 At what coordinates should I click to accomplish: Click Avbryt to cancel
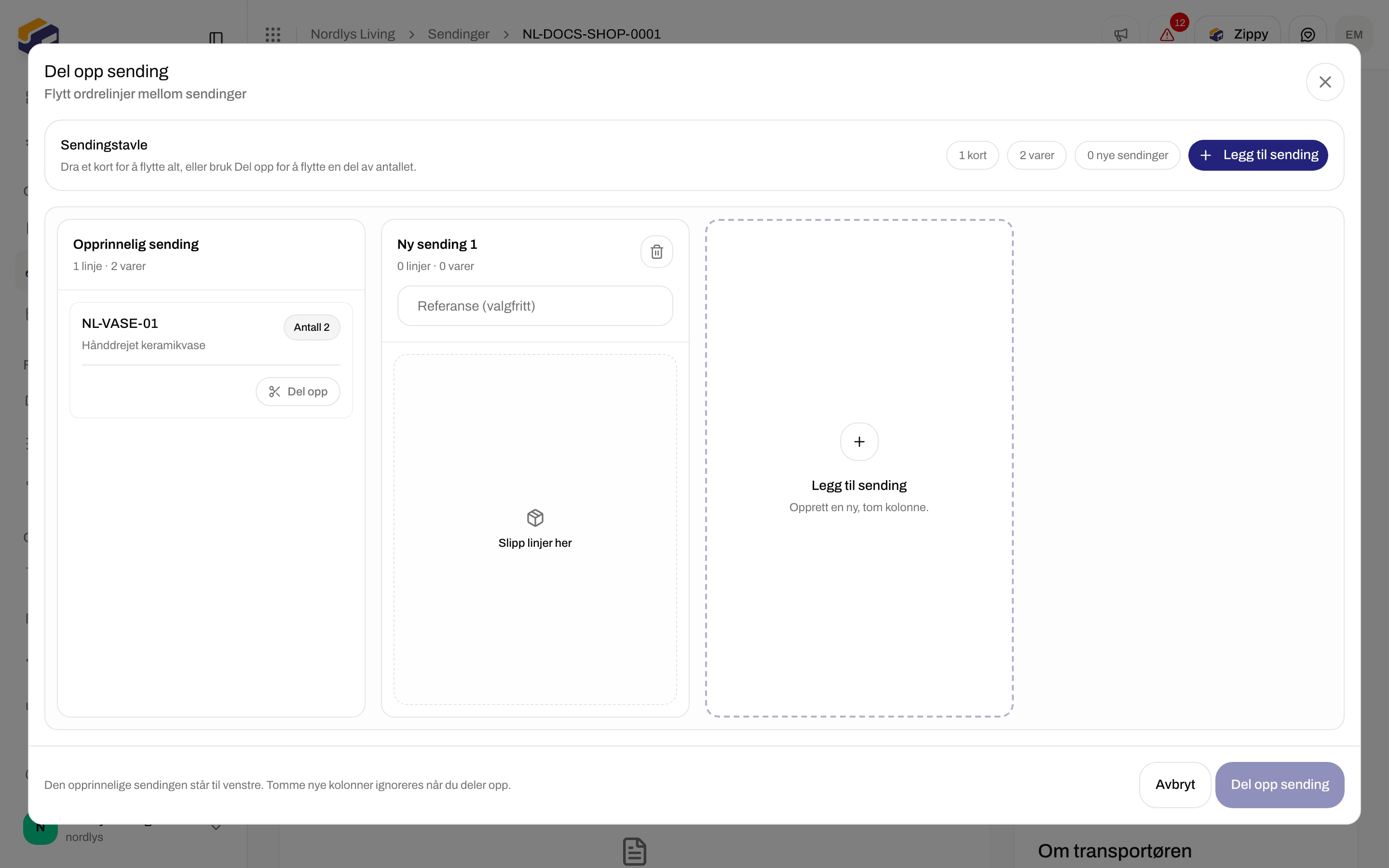1175,785
